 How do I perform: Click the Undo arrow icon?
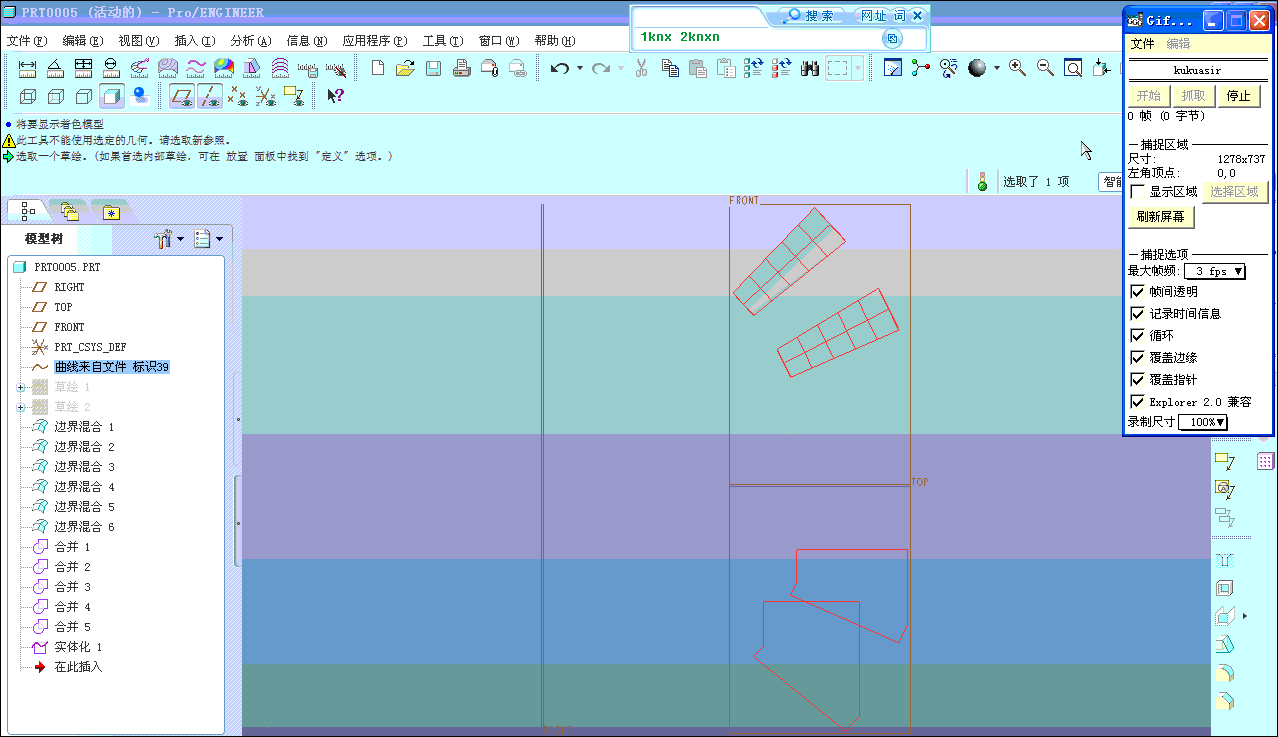pos(559,68)
